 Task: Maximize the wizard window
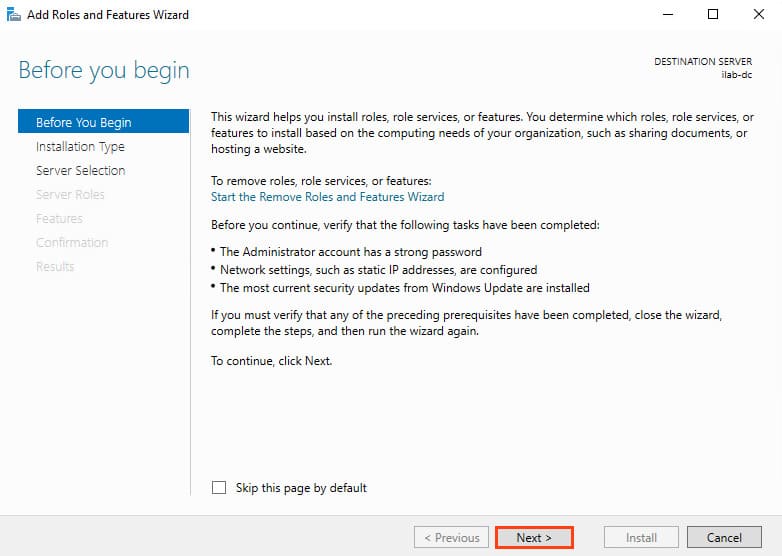click(x=713, y=15)
